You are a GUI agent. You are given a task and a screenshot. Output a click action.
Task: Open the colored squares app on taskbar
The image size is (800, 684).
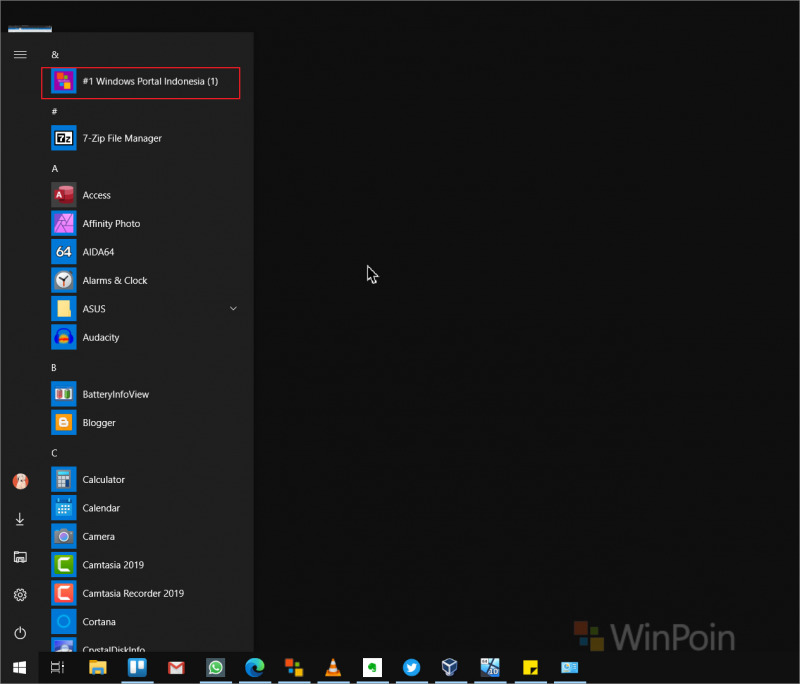(x=294, y=667)
